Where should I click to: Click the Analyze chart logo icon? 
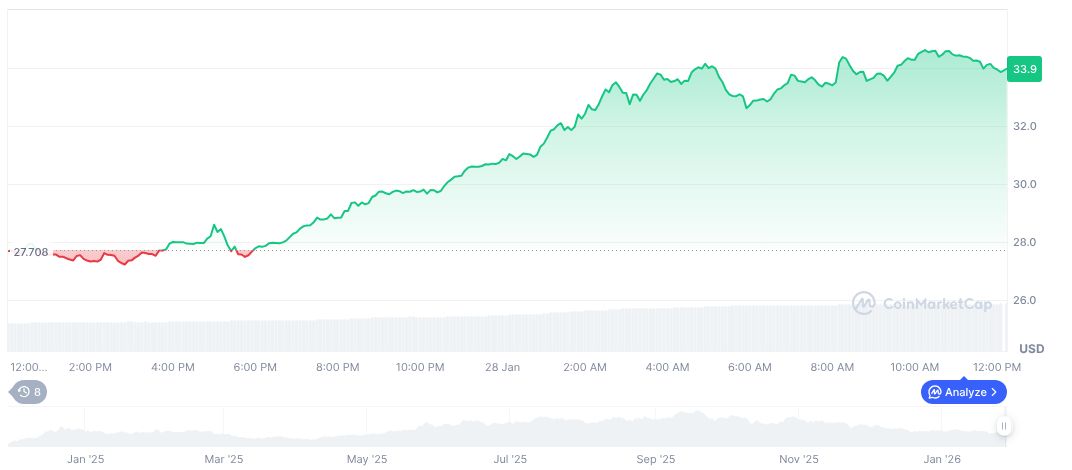pos(935,392)
